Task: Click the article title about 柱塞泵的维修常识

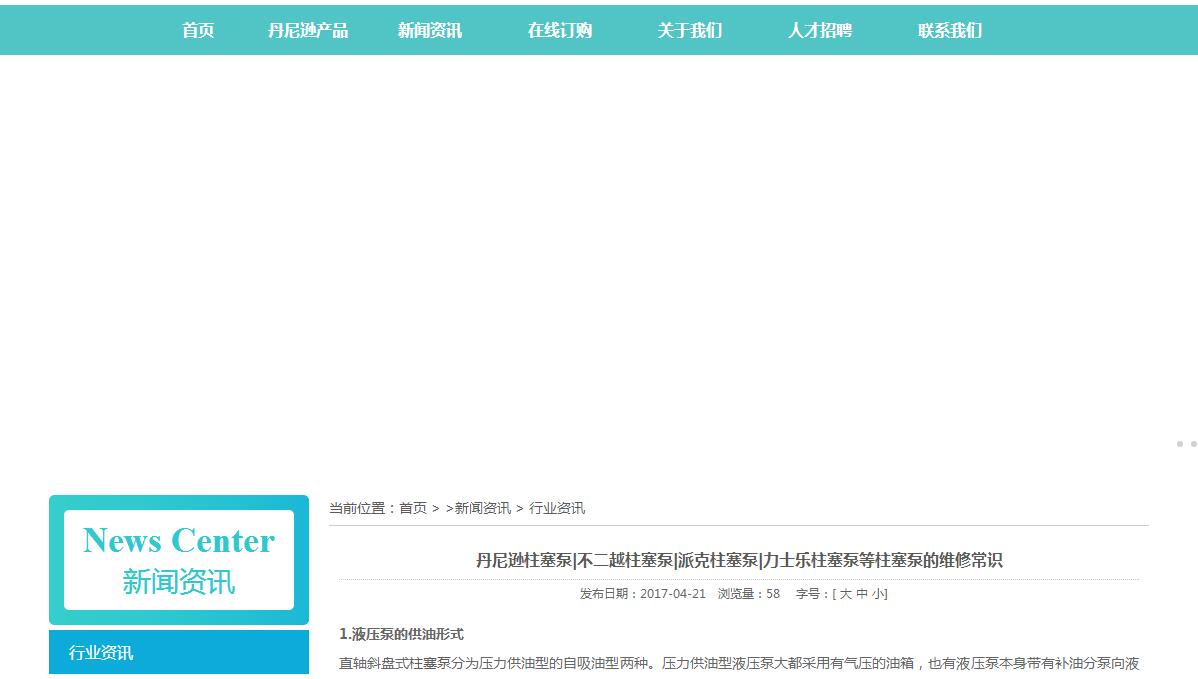Action: coord(739,561)
